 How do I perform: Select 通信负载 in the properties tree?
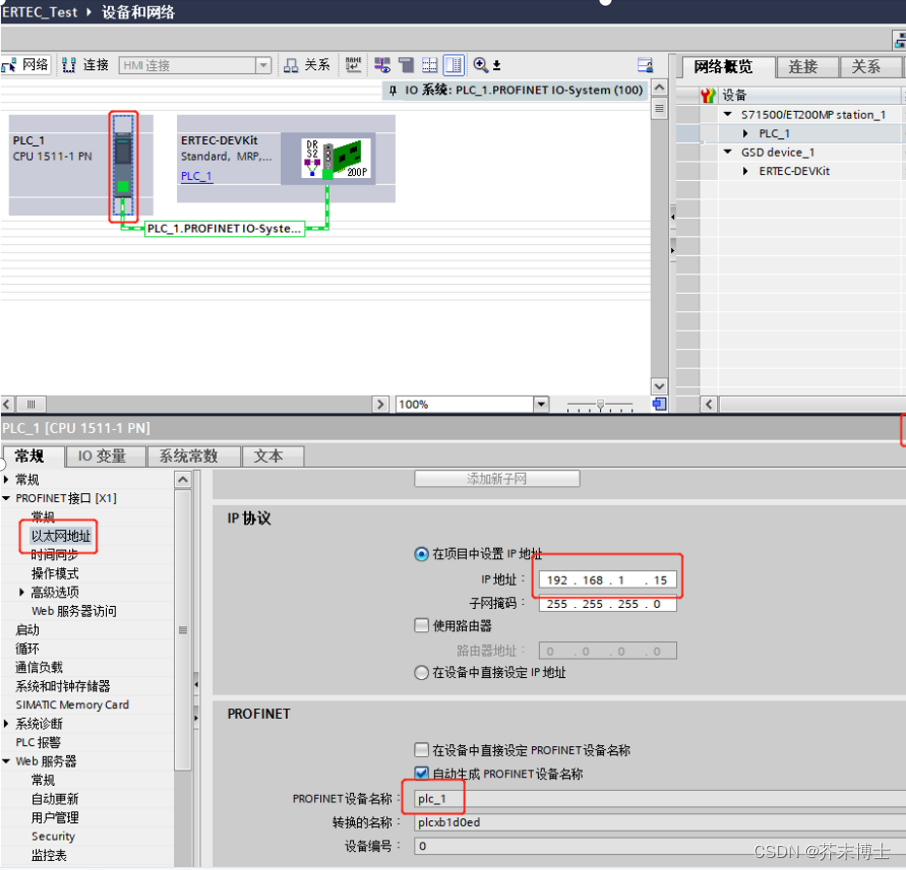[x=39, y=667]
